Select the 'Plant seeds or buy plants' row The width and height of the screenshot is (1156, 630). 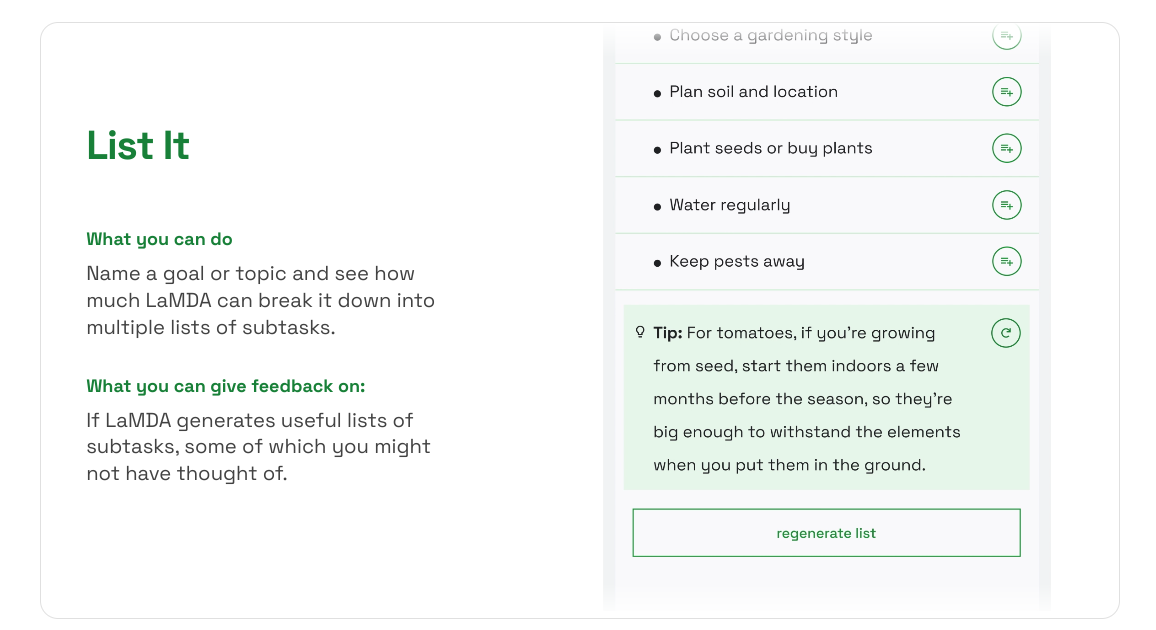[x=770, y=147]
